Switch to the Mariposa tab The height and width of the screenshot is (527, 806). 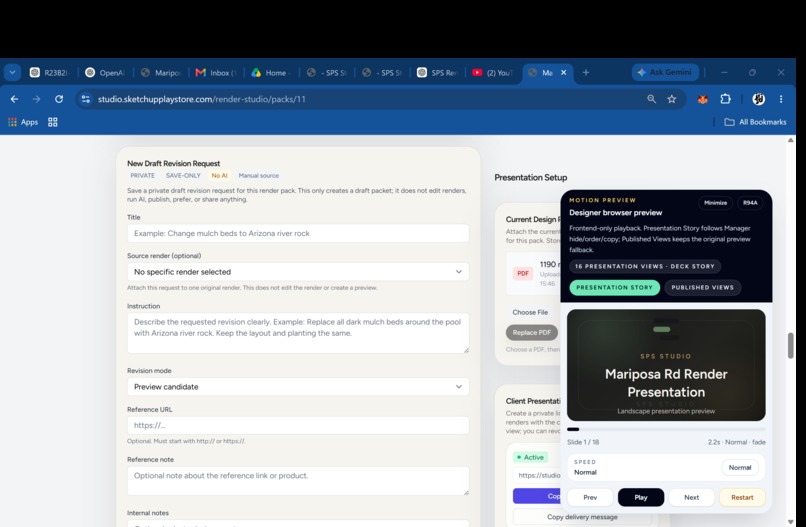tap(161, 72)
